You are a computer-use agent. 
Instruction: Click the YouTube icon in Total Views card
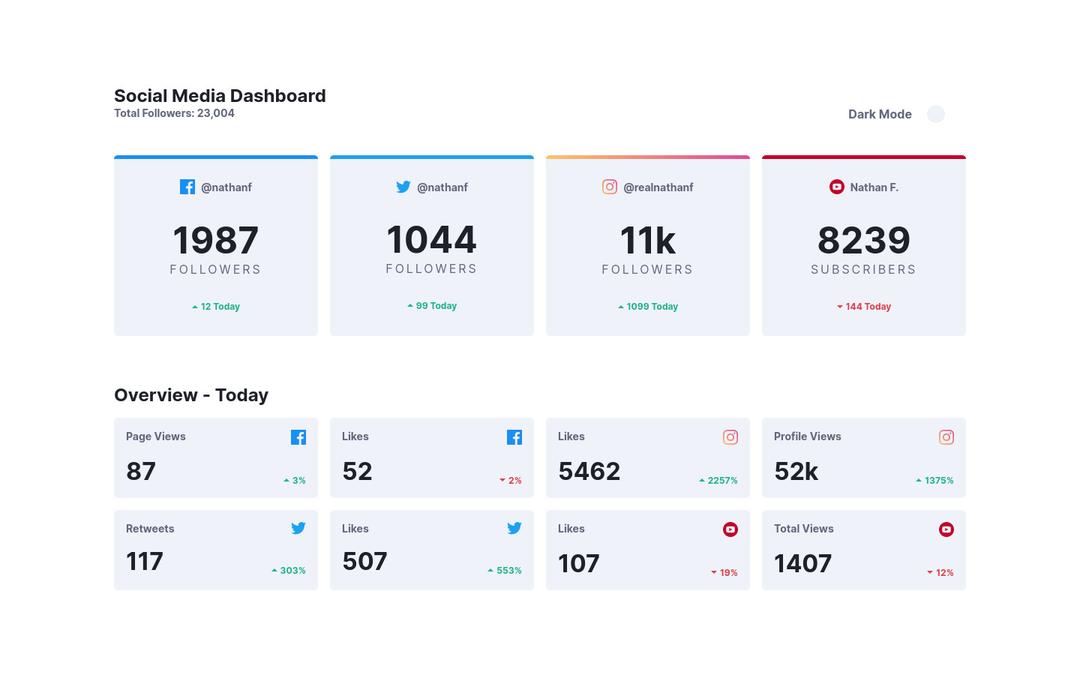pos(946,529)
